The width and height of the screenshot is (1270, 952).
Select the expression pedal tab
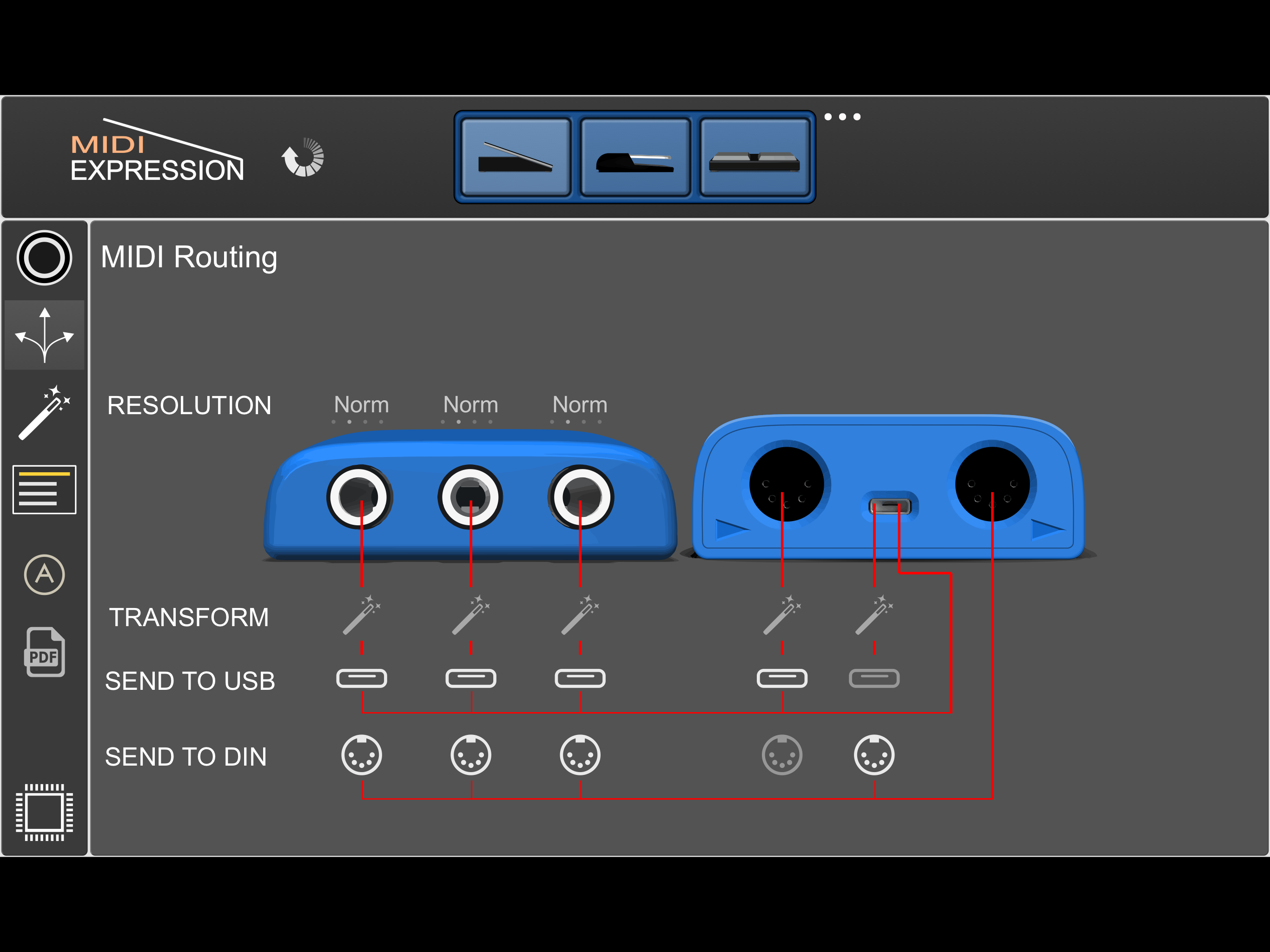point(516,157)
